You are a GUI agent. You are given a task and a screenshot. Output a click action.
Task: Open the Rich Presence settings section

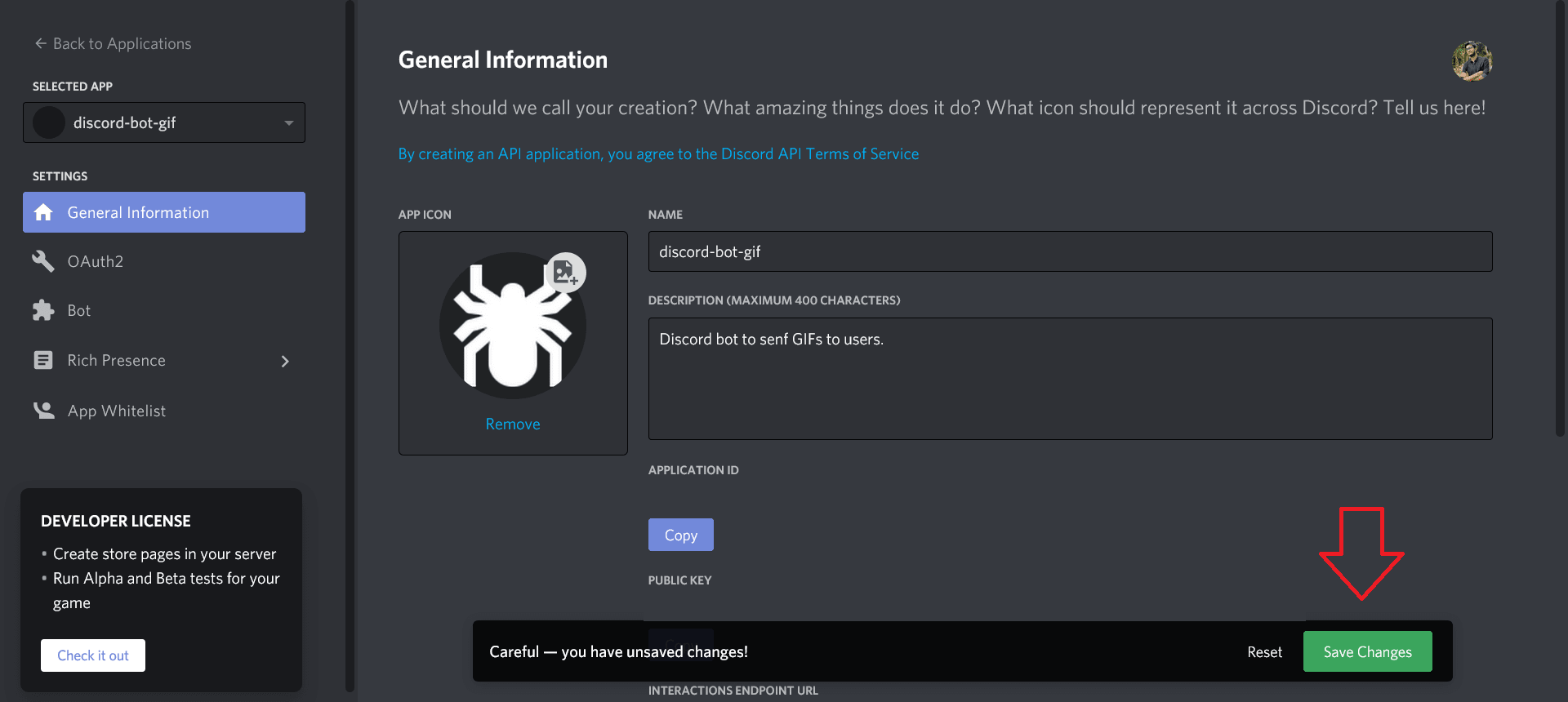coord(164,360)
